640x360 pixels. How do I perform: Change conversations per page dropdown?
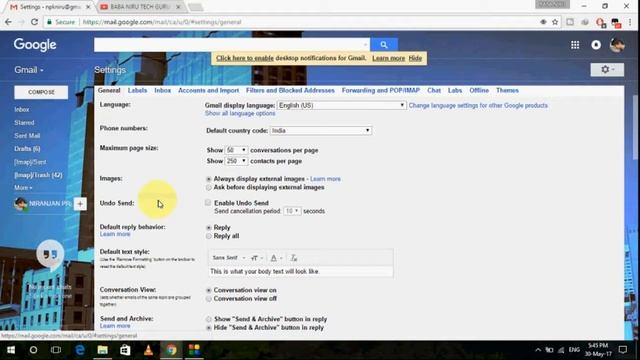[236, 150]
